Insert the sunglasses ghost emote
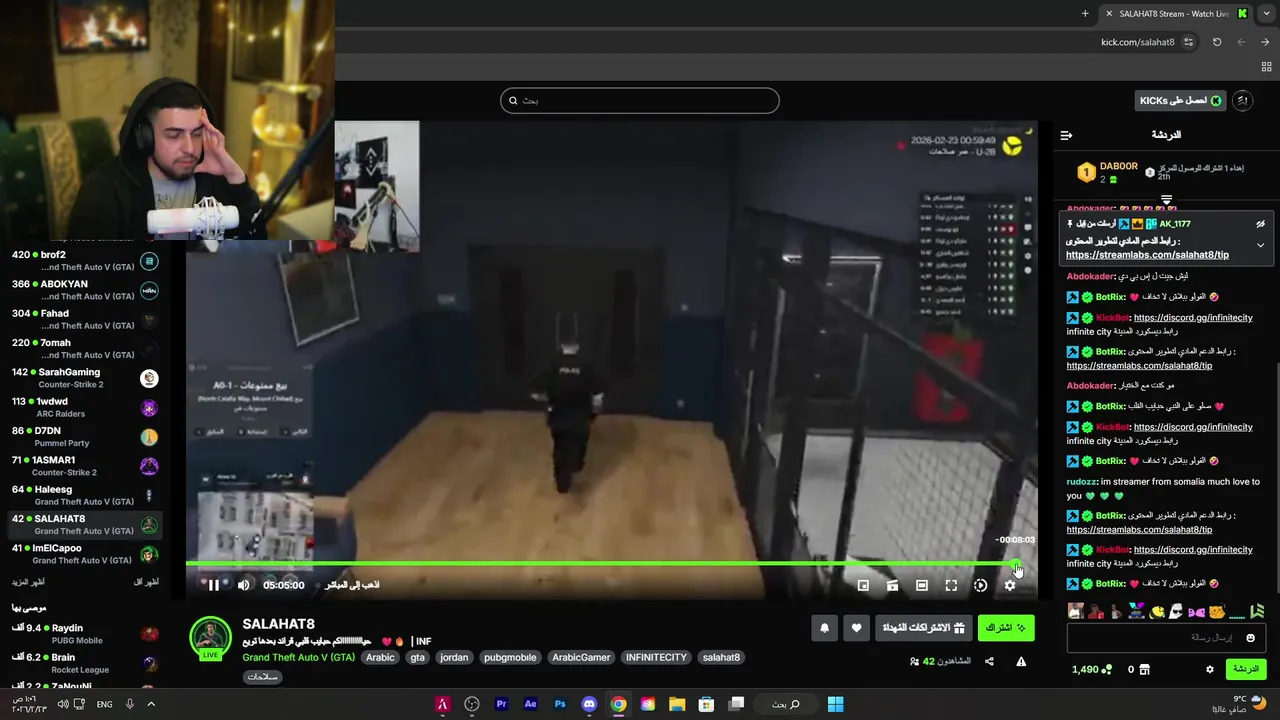 (1177, 611)
